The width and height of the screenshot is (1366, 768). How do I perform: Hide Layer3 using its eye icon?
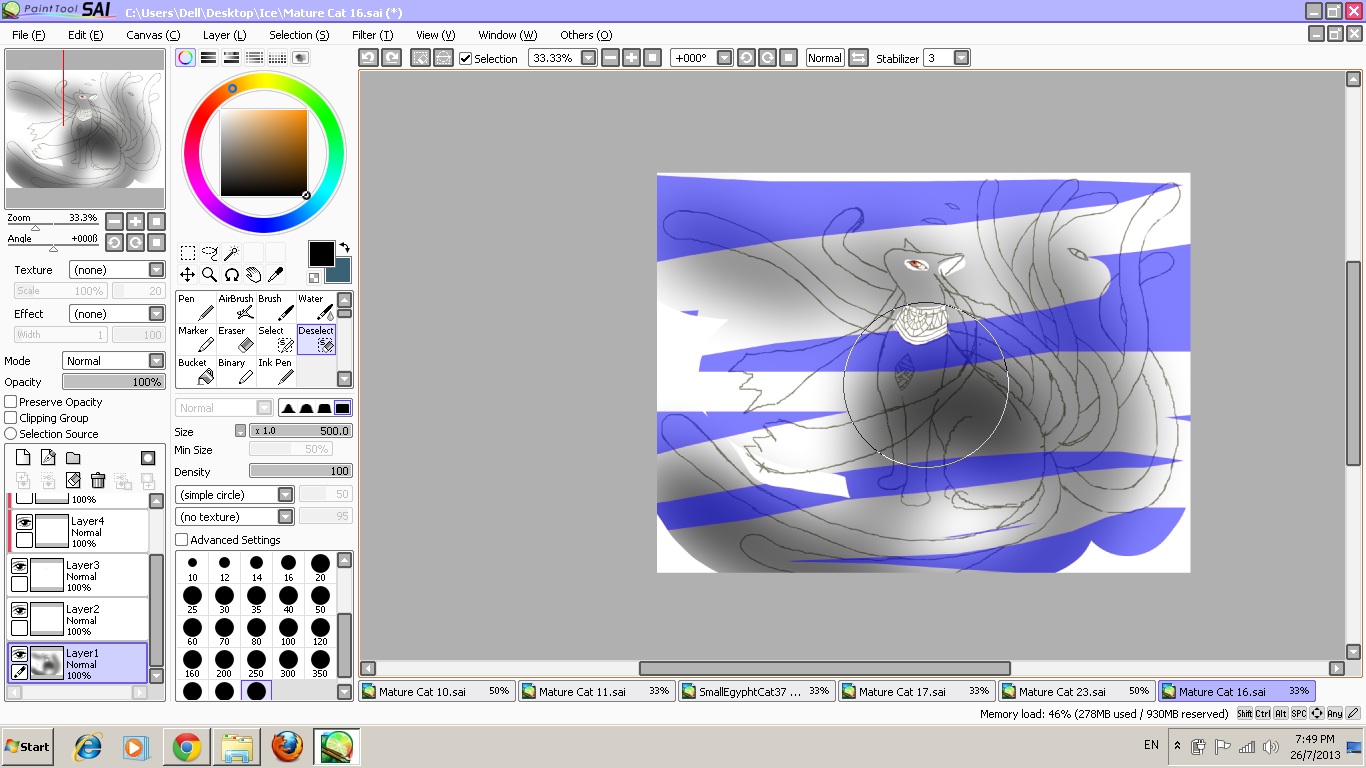point(19,566)
